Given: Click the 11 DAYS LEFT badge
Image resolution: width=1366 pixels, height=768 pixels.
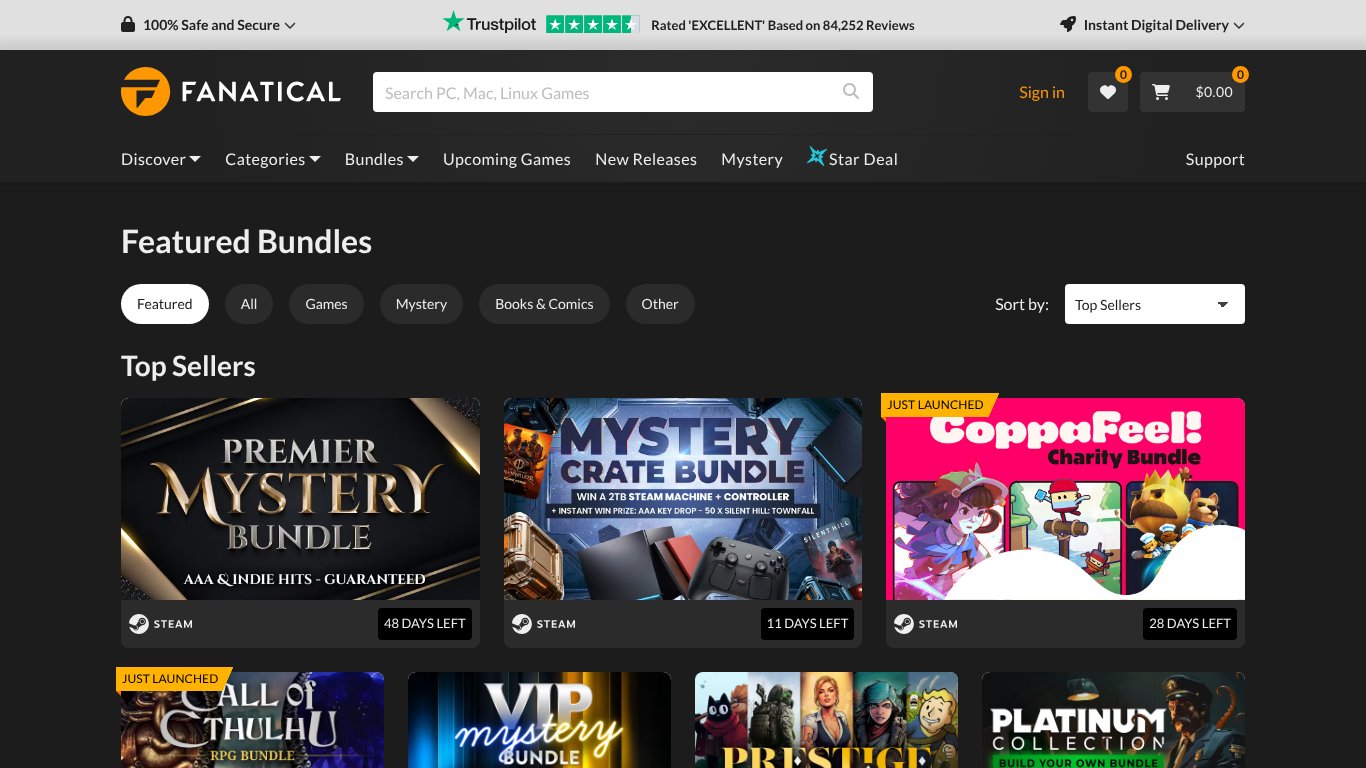Looking at the screenshot, I should [807, 623].
